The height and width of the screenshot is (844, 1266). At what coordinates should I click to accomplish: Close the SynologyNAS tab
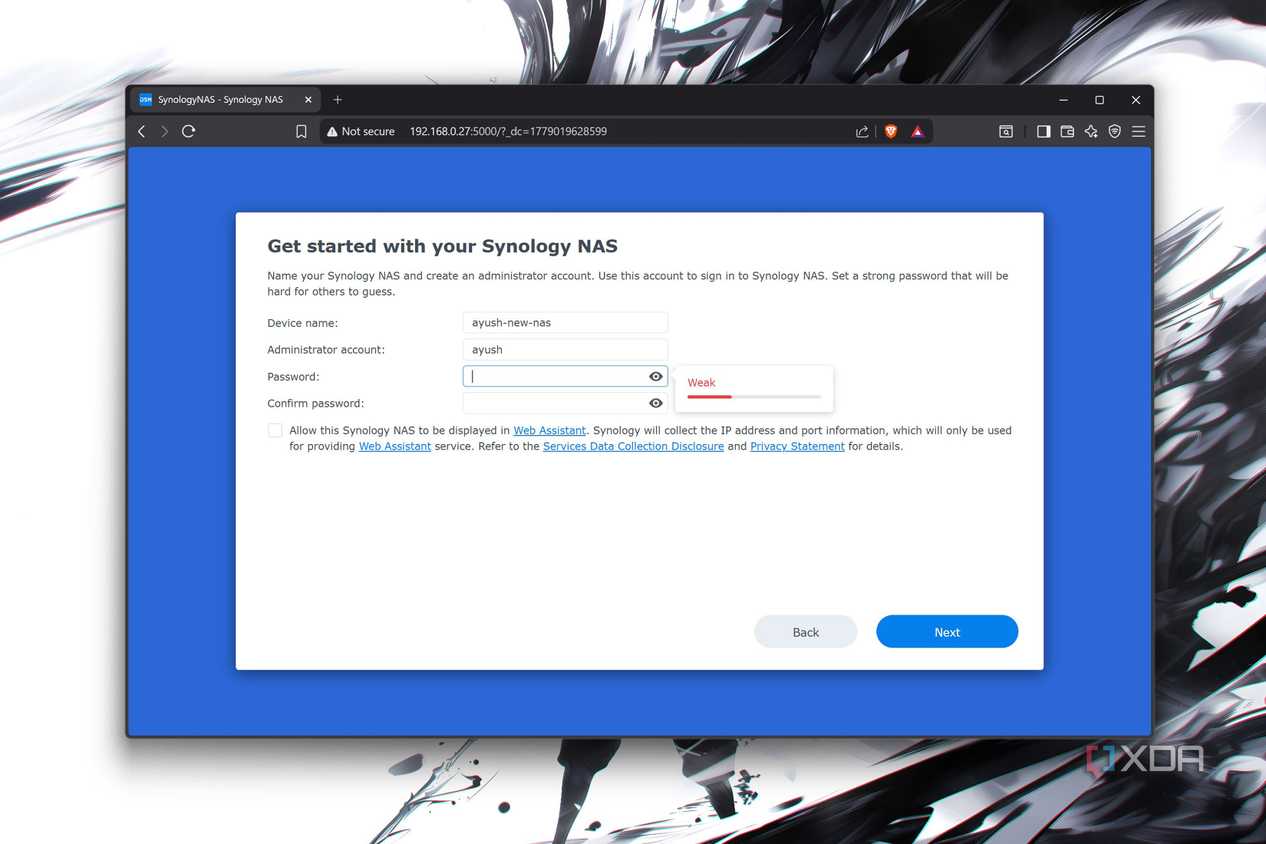pyautogui.click(x=308, y=100)
